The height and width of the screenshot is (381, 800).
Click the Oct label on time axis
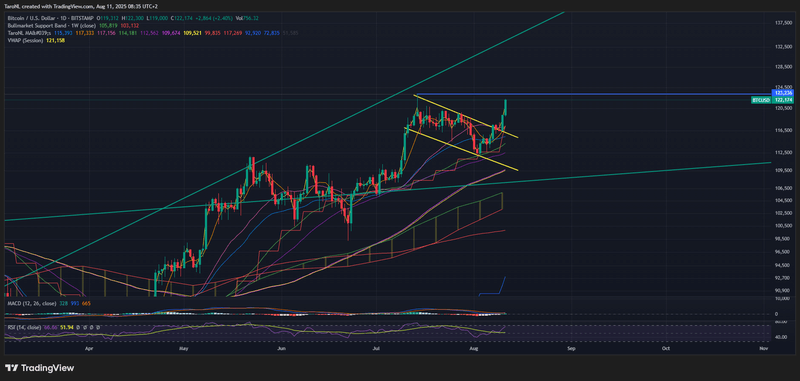(x=665, y=348)
